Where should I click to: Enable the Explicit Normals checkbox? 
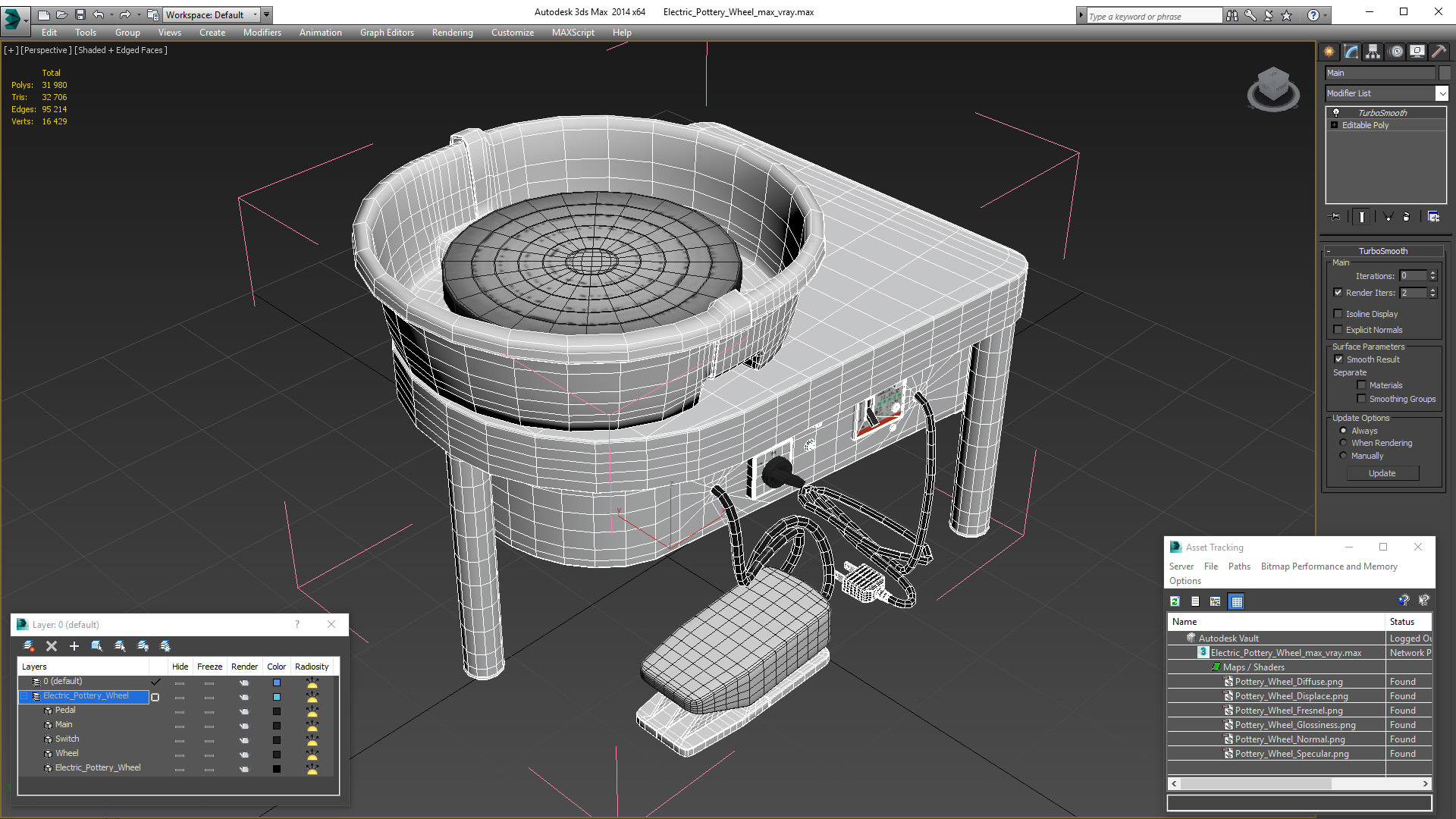1338,330
